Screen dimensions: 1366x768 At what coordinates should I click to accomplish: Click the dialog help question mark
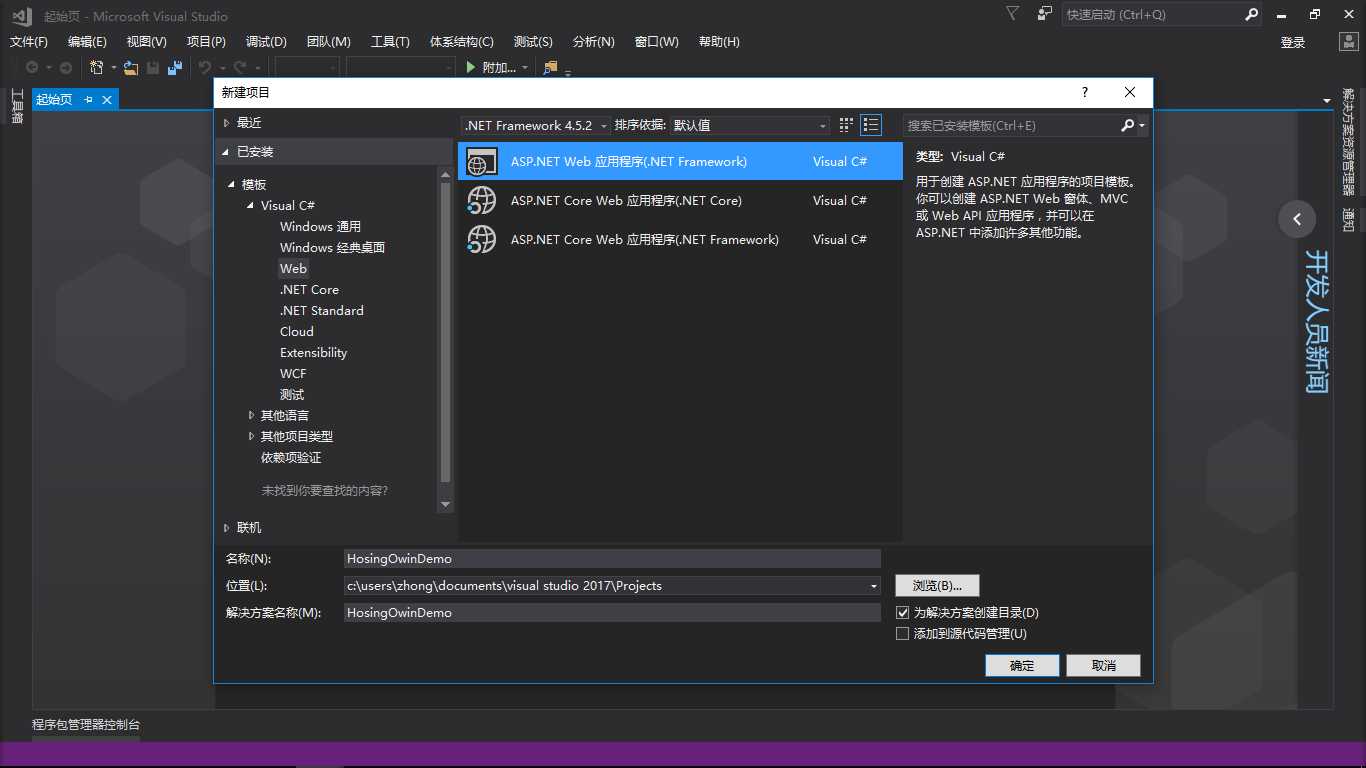[x=1085, y=92]
